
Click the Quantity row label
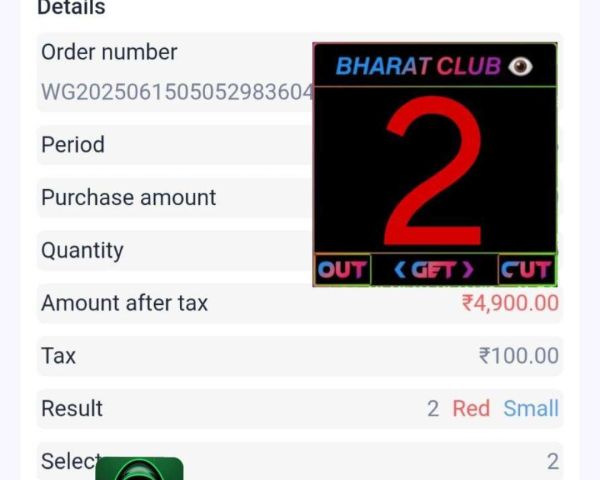point(82,251)
